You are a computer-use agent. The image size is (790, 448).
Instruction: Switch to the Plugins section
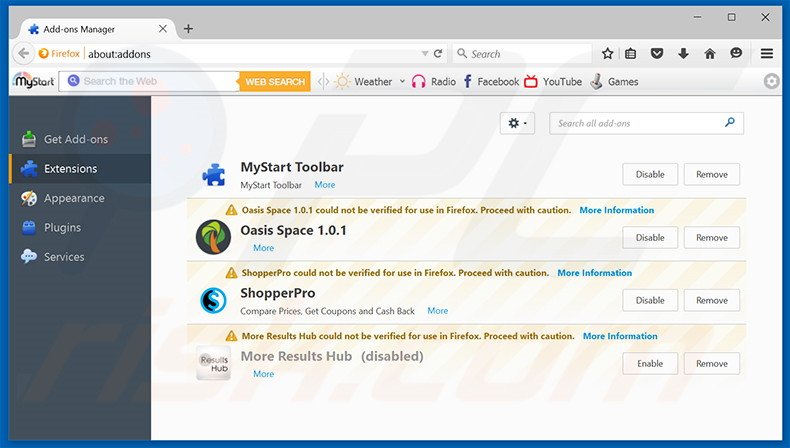62,228
